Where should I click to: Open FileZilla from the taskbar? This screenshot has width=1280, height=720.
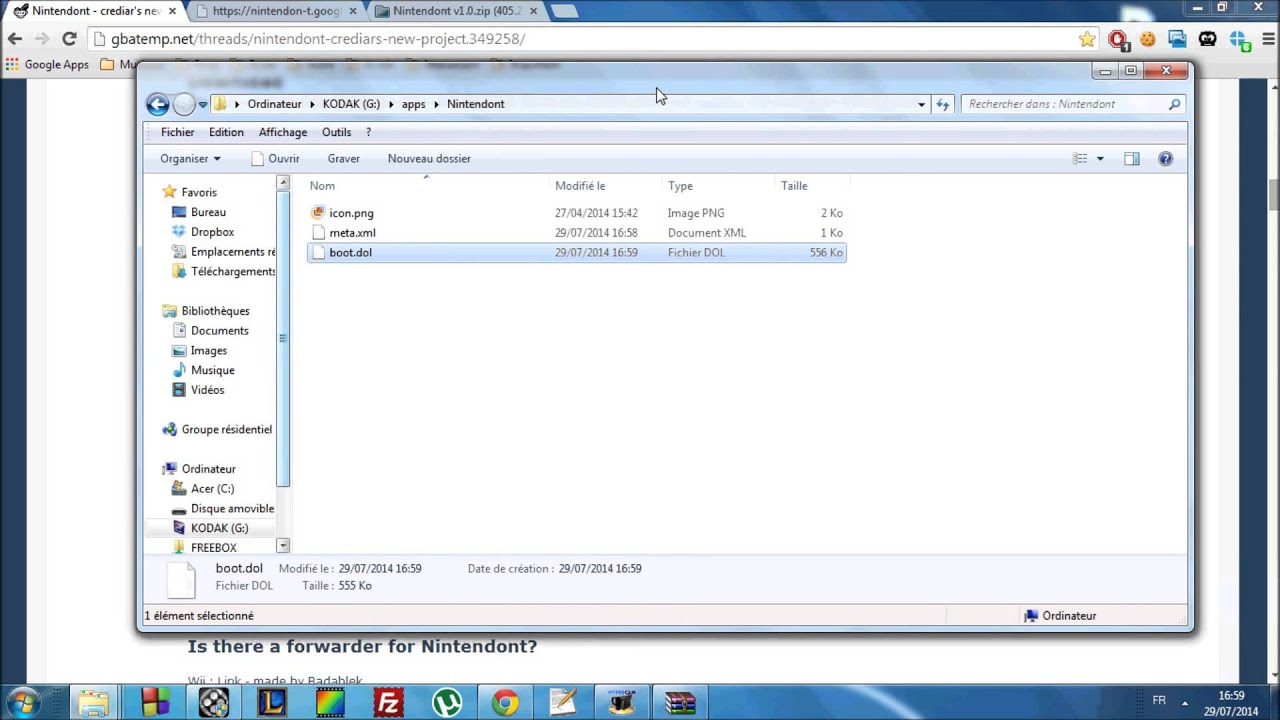click(x=388, y=703)
